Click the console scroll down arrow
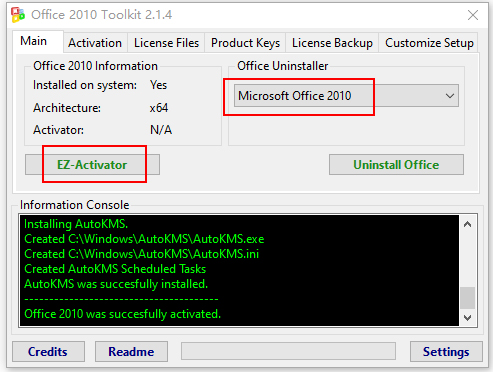493x372 pixels. click(467, 318)
